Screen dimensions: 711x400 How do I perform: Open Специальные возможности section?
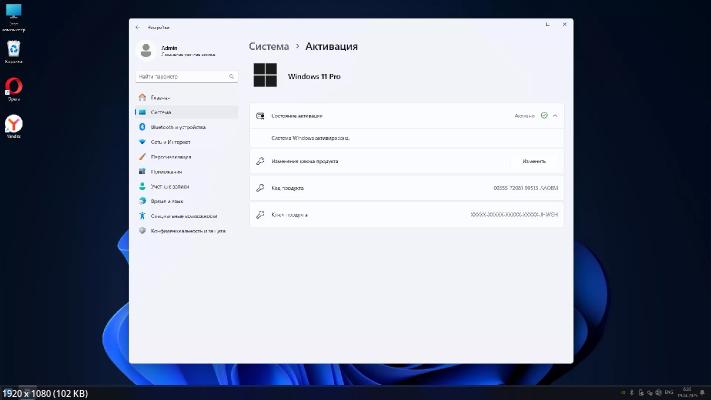(186, 216)
